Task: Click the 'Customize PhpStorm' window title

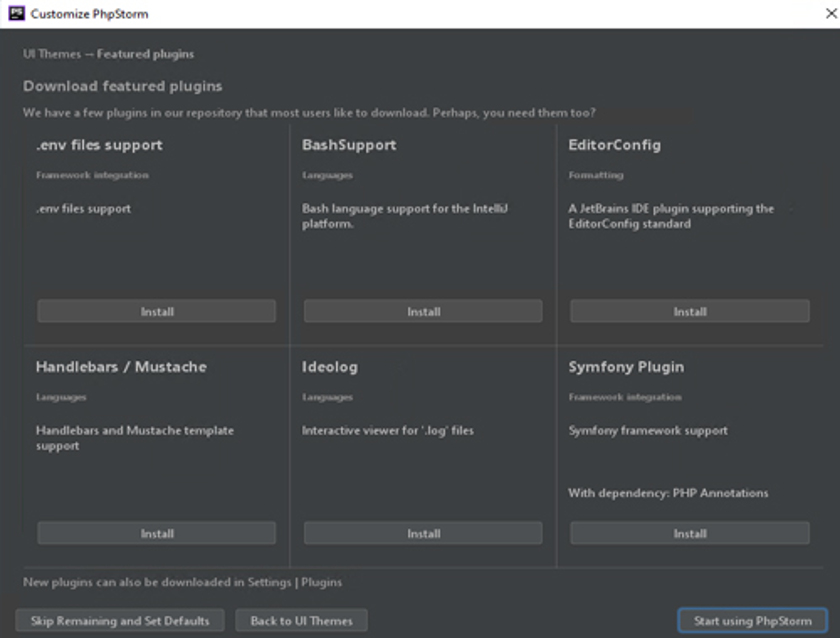Action: [89, 14]
